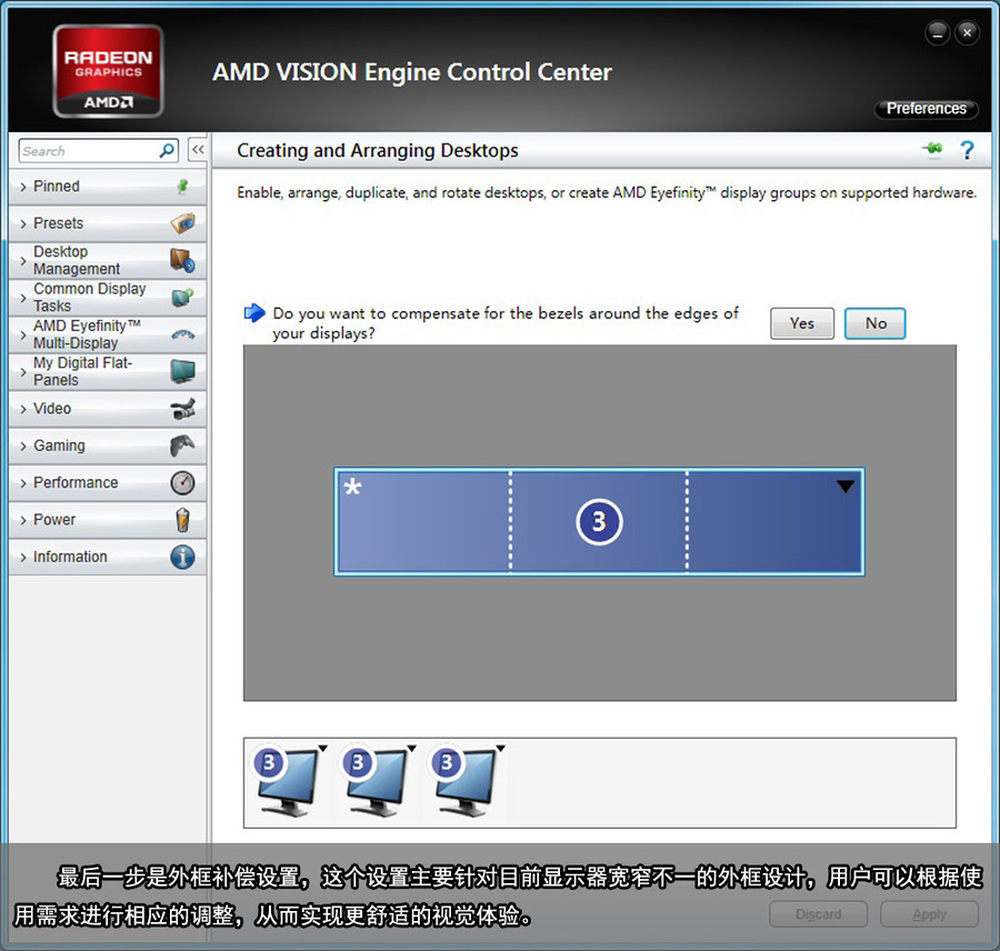Click the search magnifier icon
This screenshot has height=951, width=1000.
[167, 151]
